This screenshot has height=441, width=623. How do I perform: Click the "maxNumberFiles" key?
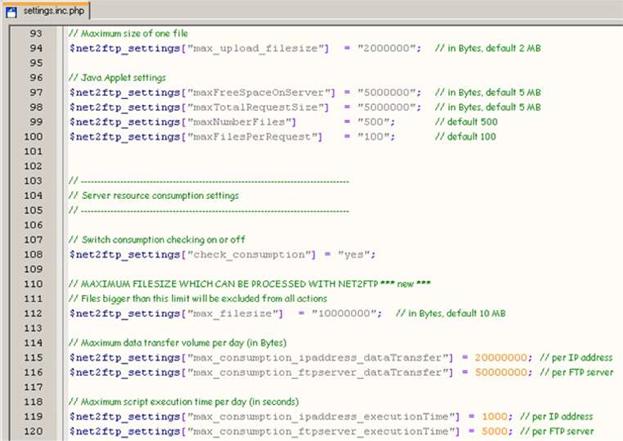pyautogui.click(x=242, y=122)
